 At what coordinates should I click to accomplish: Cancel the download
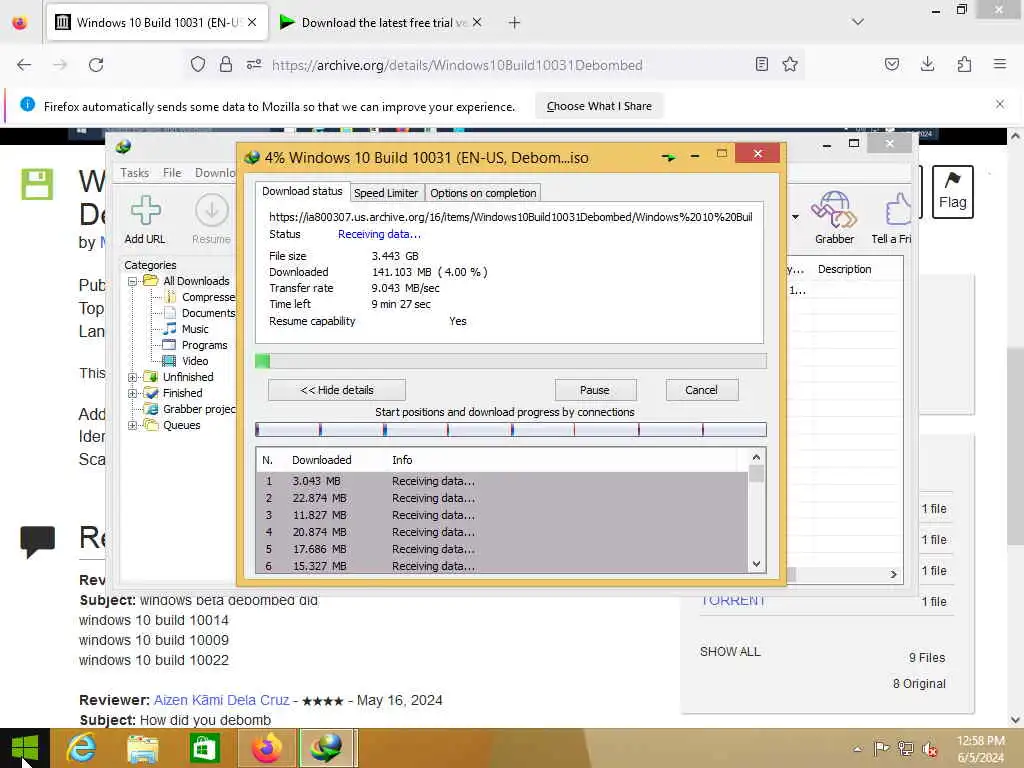pos(702,390)
